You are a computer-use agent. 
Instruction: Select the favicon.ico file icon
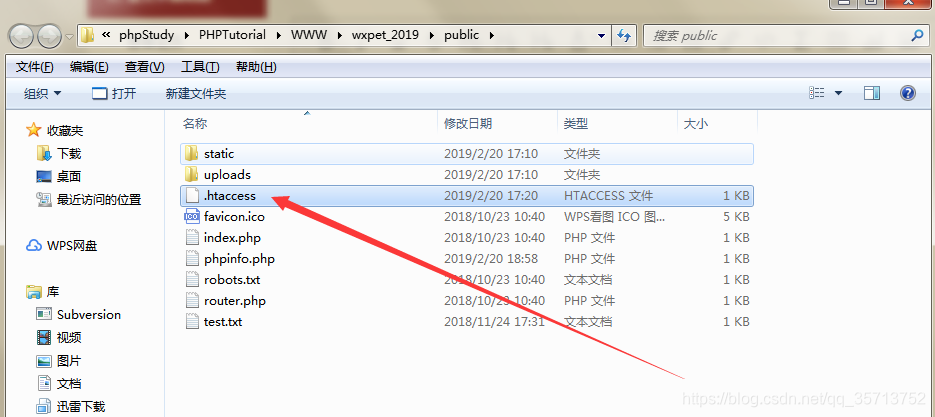coord(191,217)
